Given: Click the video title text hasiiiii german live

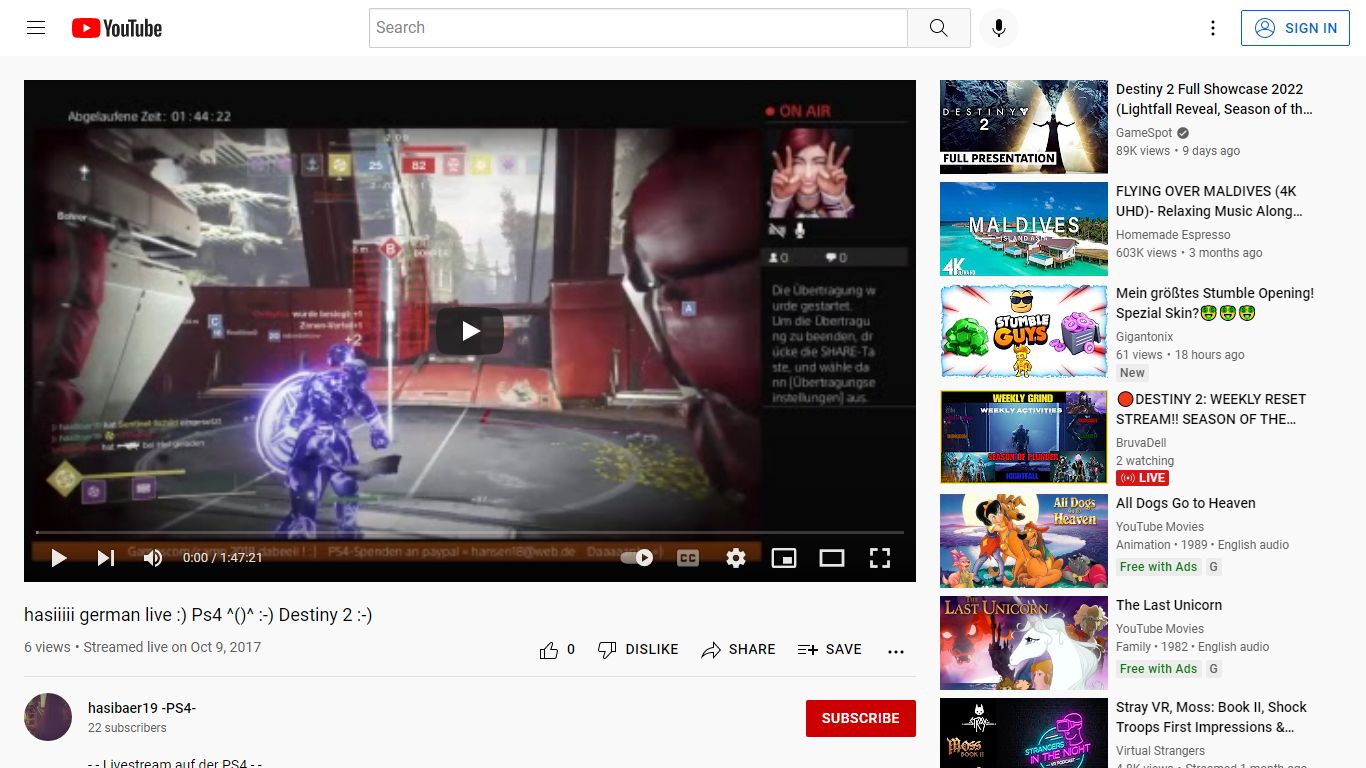Looking at the screenshot, I should (x=198, y=615).
